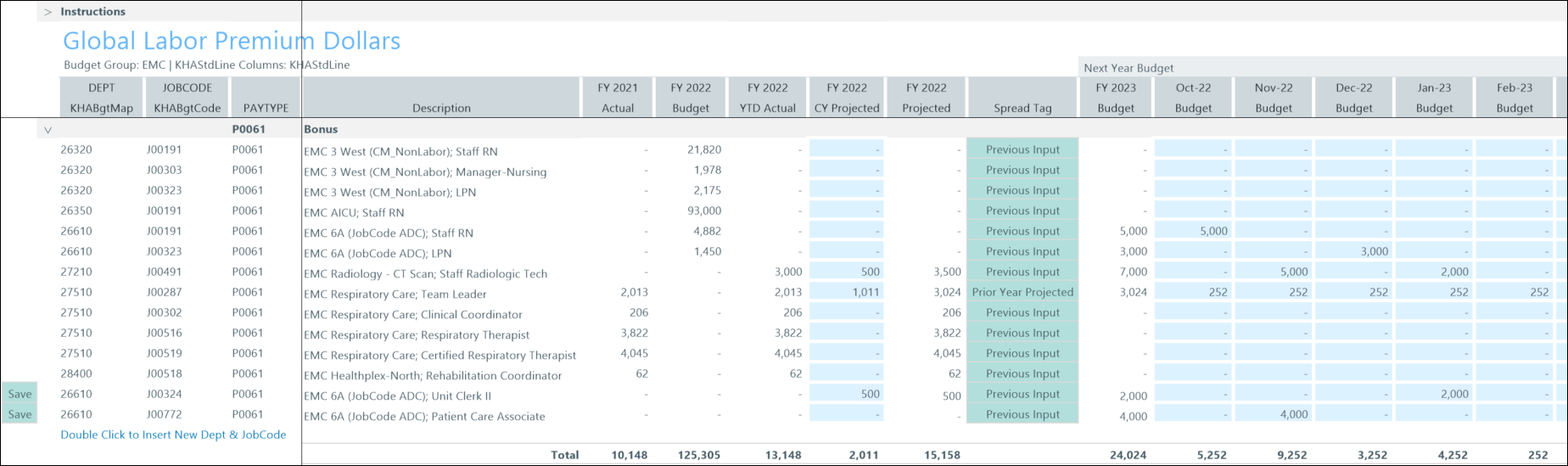Select CY Projected cell for Team Leader row
Image resolution: width=1568 pixels, height=466 pixels.
coord(846,292)
